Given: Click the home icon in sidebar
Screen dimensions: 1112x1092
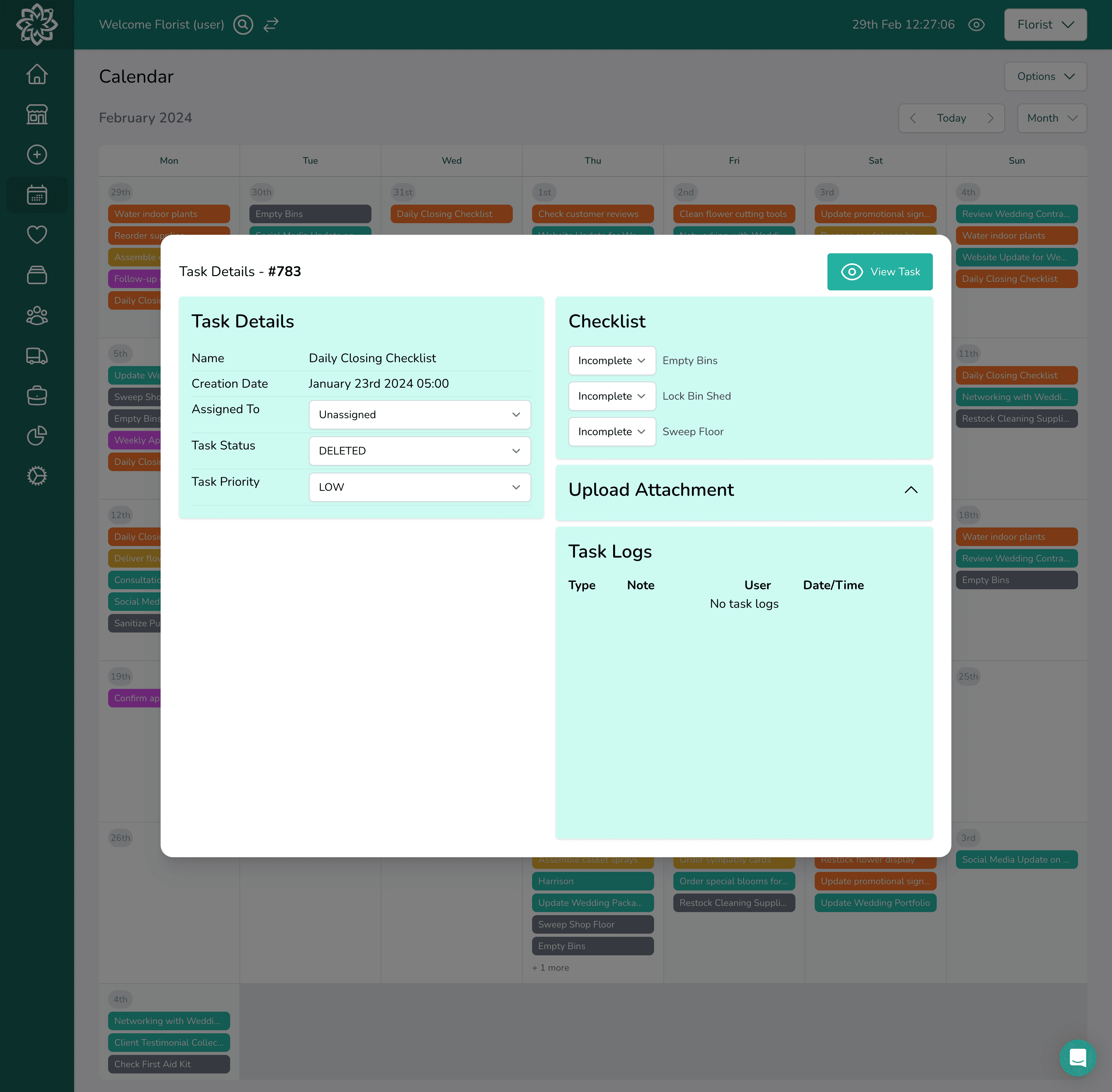Looking at the screenshot, I should (37, 75).
